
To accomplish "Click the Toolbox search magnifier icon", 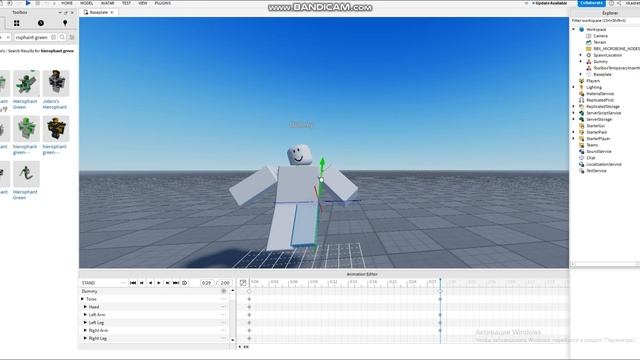I will (x=62, y=37).
